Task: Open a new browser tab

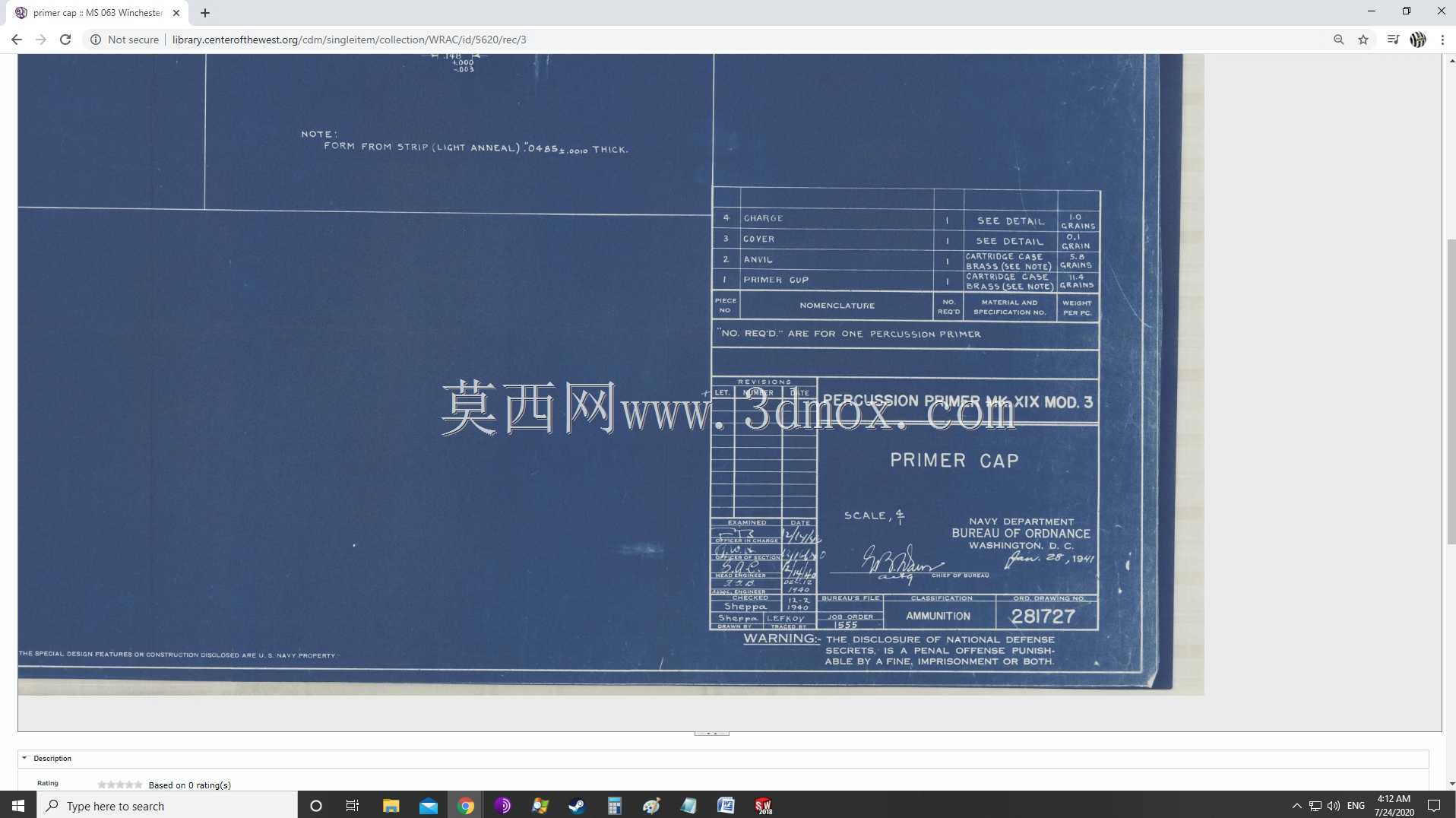Action: click(205, 13)
